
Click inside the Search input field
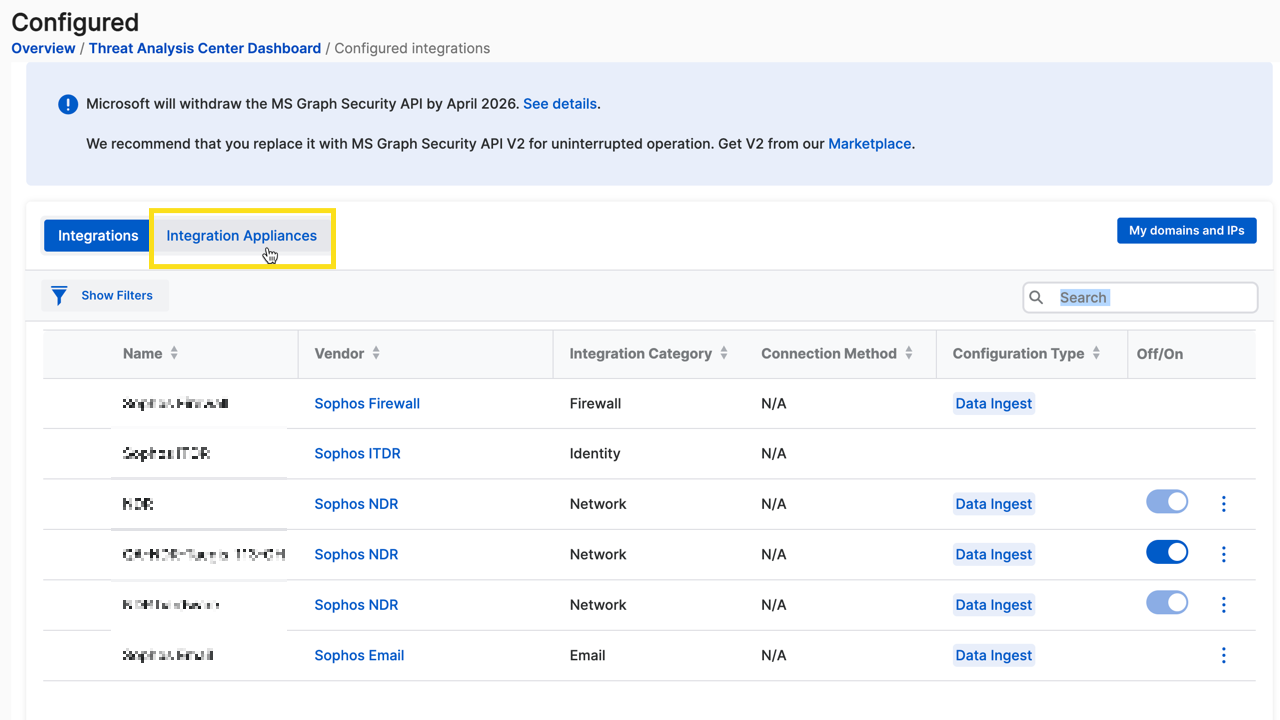click(x=1140, y=297)
